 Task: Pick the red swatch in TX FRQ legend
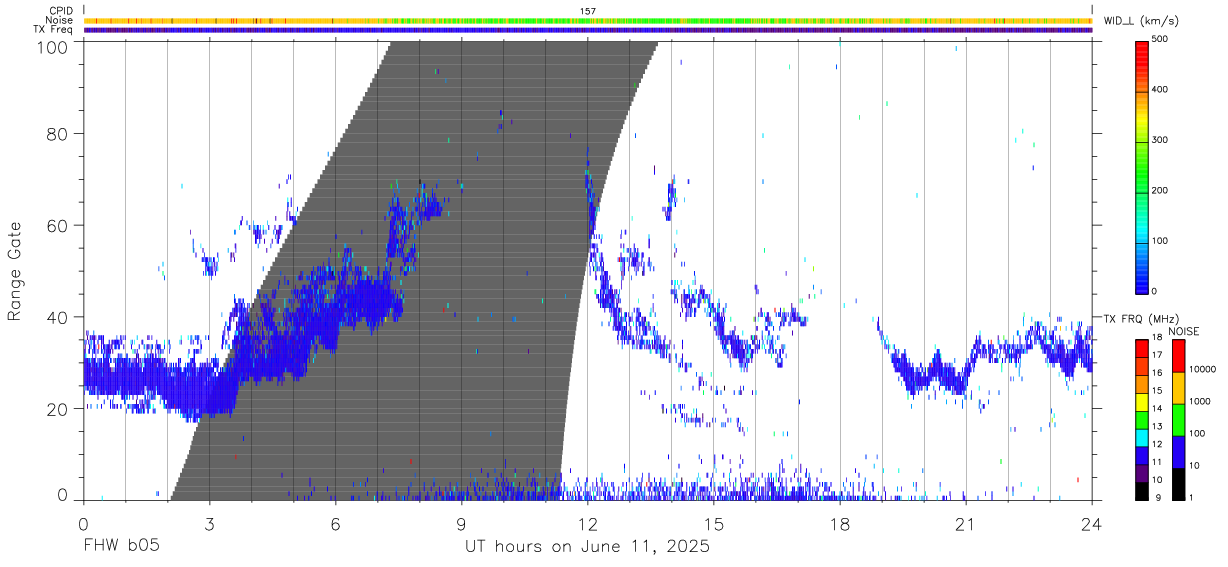click(1142, 348)
